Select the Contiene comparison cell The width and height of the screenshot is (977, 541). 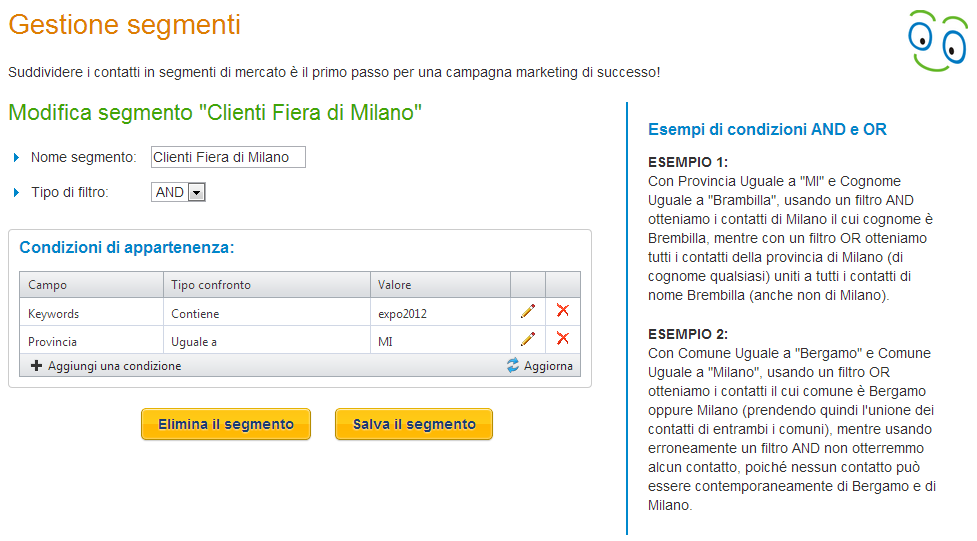pyautogui.click(x=195, y=313)
